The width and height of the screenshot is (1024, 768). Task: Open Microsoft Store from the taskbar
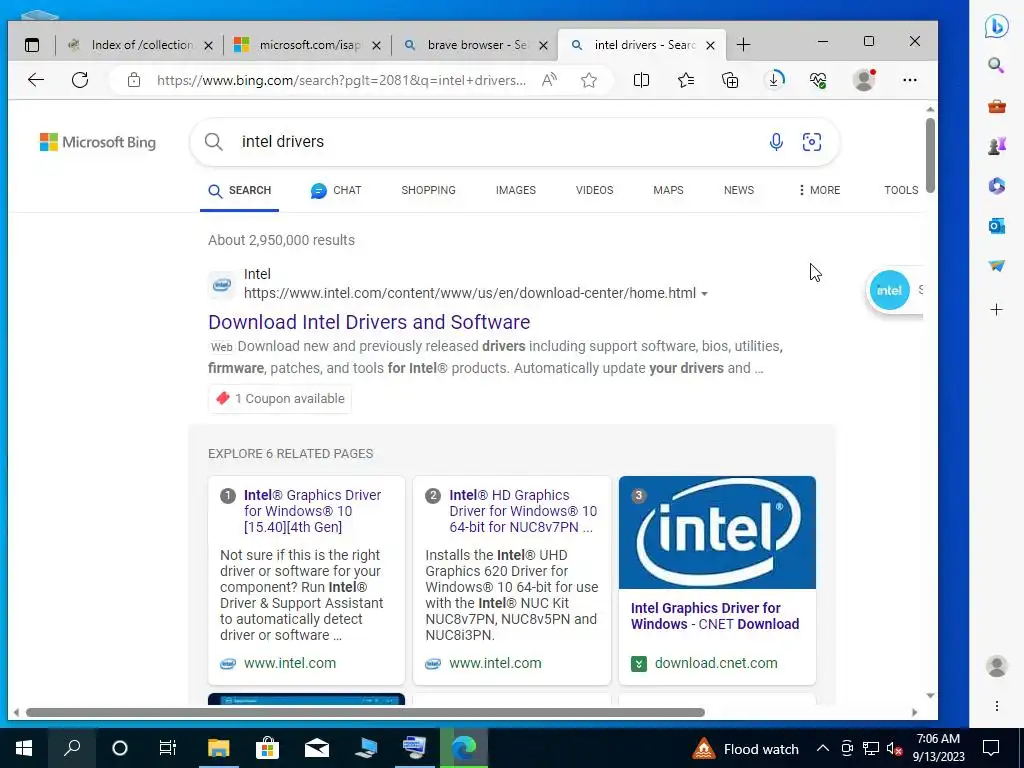(267, 748)
